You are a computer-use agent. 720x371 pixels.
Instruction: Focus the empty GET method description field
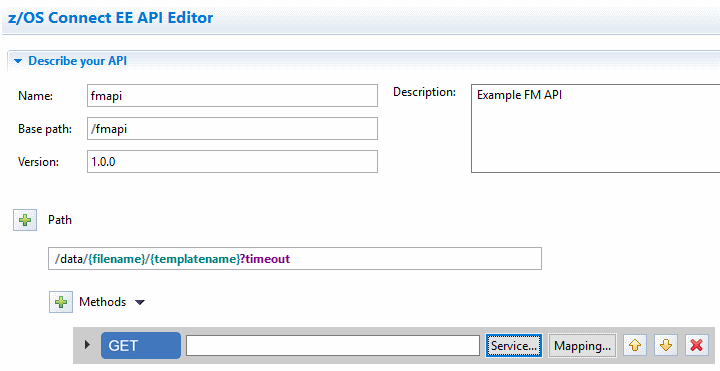tap(333, 345)
